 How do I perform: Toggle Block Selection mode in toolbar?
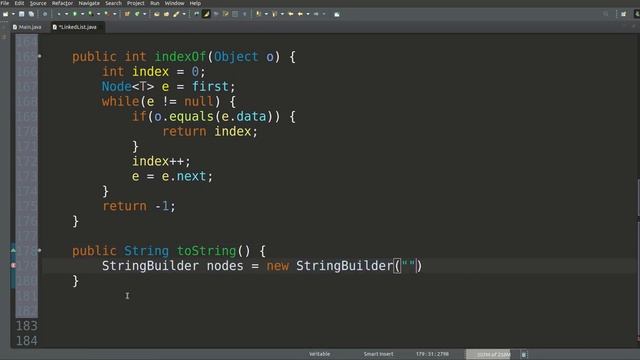coord(216,14)
